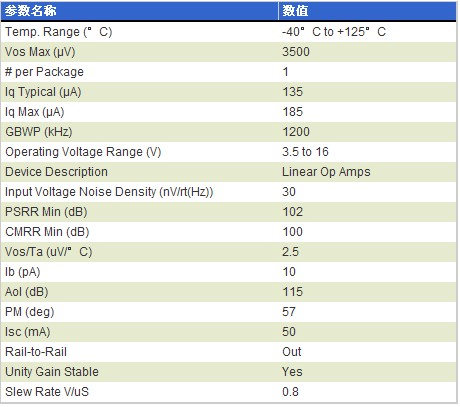This screenshot has width=460, height=407.
Task: Select the Ib value 10
Action: (289, 272)
